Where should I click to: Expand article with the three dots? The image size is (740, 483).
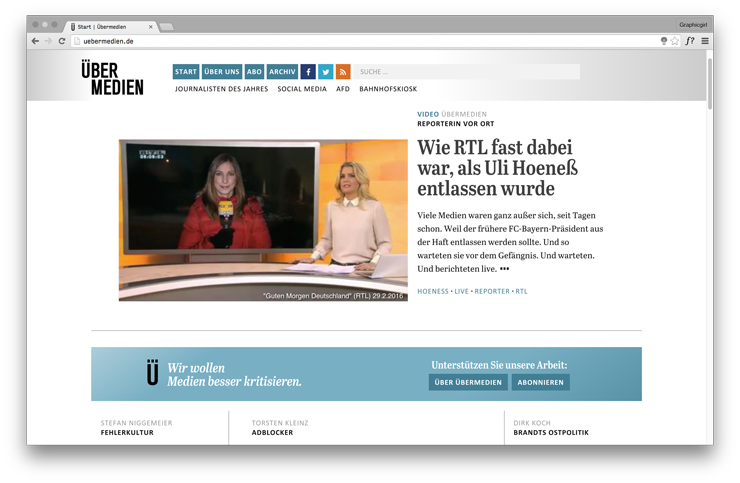click(x=505, y=269)
